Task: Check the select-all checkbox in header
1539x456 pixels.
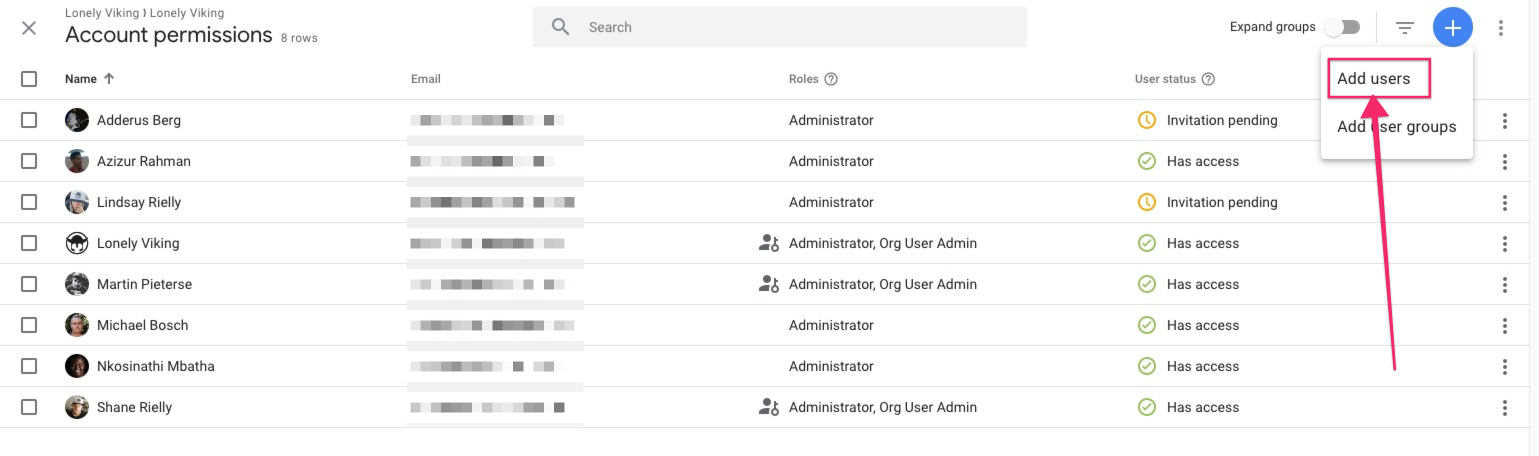Action: tap(29, 79)
